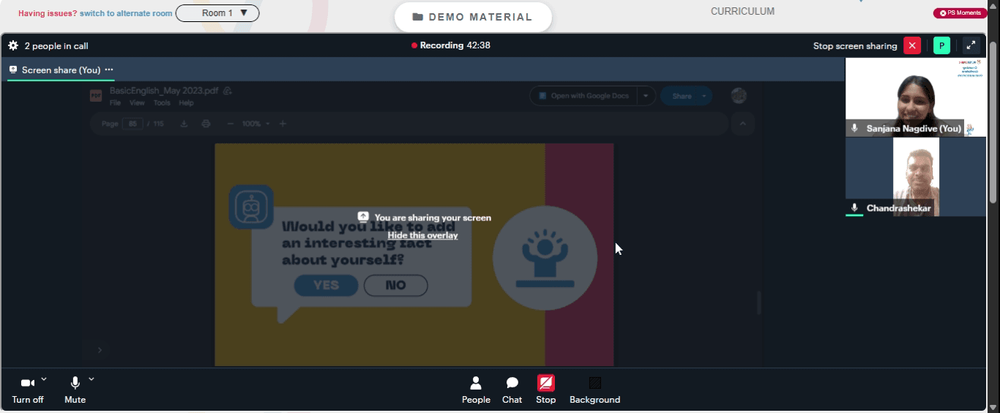The width and height of the screenshot is (1000, 413).
Task: Click Hide this overlay link
Action: pos(422,235)
